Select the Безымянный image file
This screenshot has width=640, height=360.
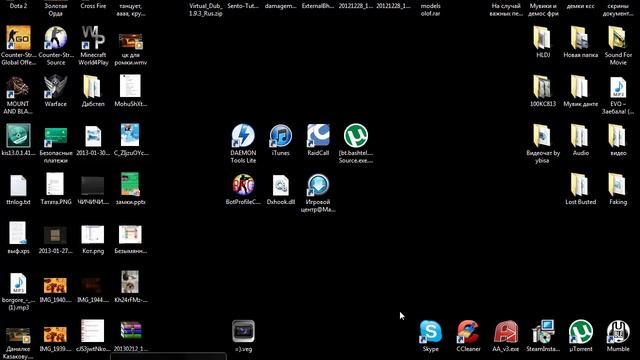131,235
